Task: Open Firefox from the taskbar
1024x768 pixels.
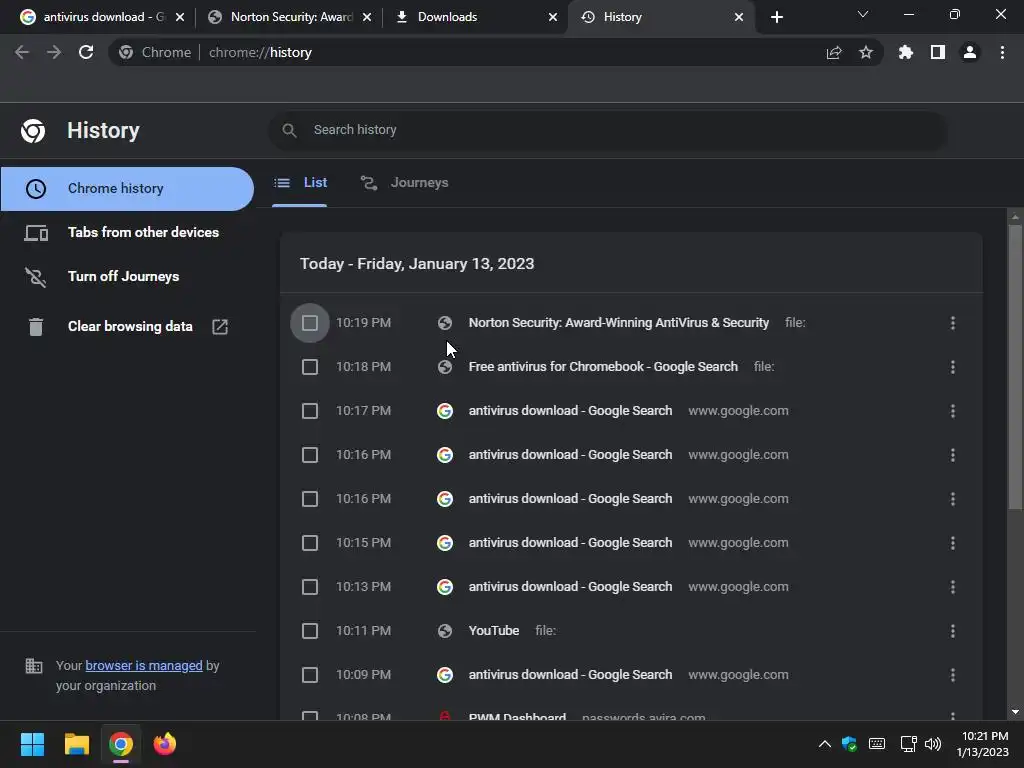Action: [x=165, y=744]
